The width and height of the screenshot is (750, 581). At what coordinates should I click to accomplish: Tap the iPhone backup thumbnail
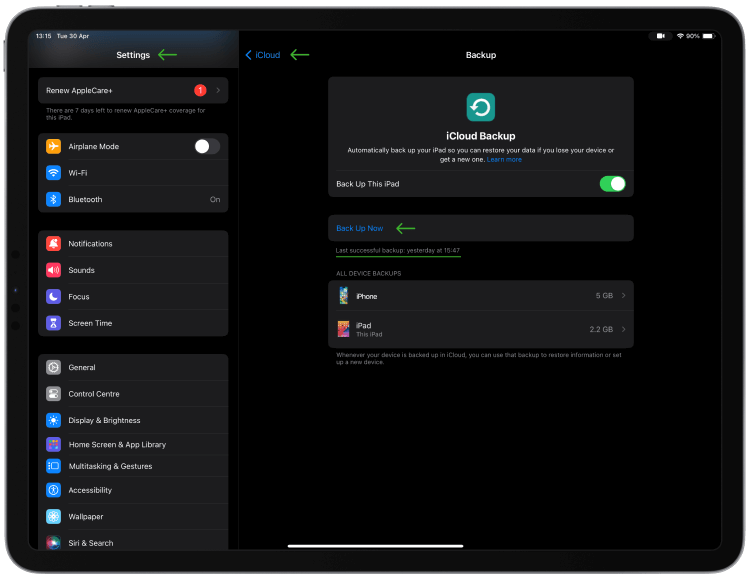pos(343,296)
